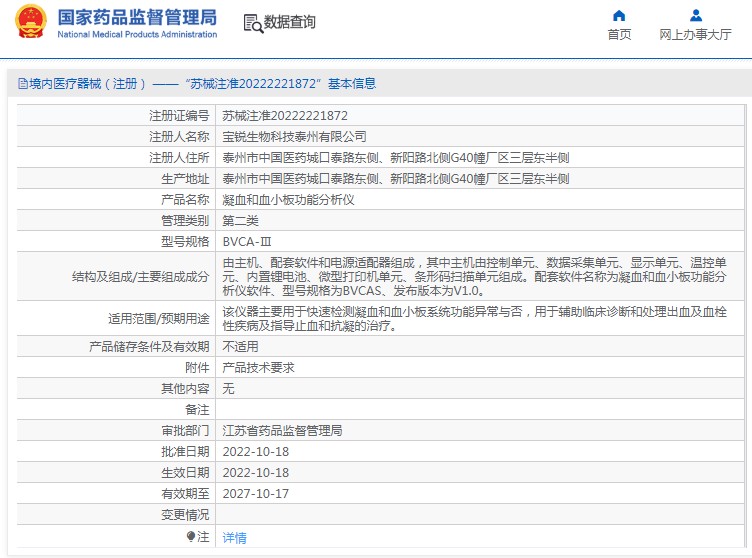Click 国家药品监督管理局 site title
Image resolution: width=752 pixels, height=558 pixels.
point(137,17)
